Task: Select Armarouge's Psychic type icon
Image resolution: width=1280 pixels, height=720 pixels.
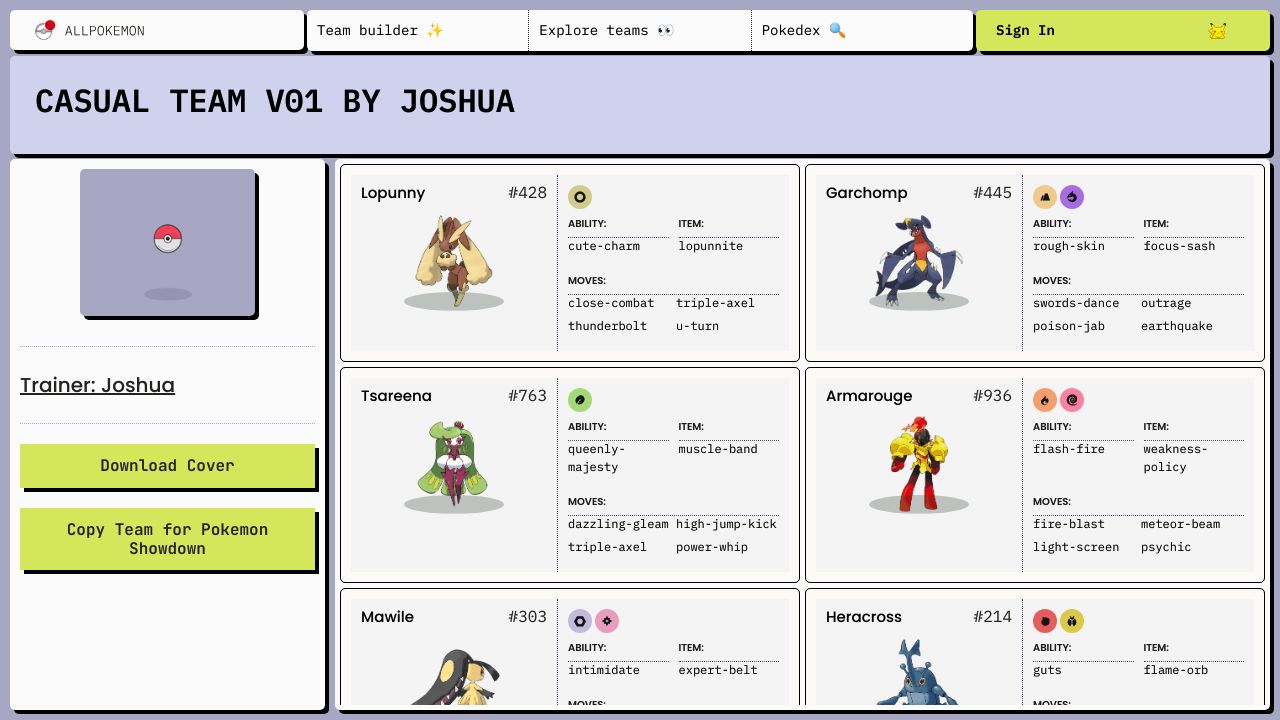Action: point(1072,400)
